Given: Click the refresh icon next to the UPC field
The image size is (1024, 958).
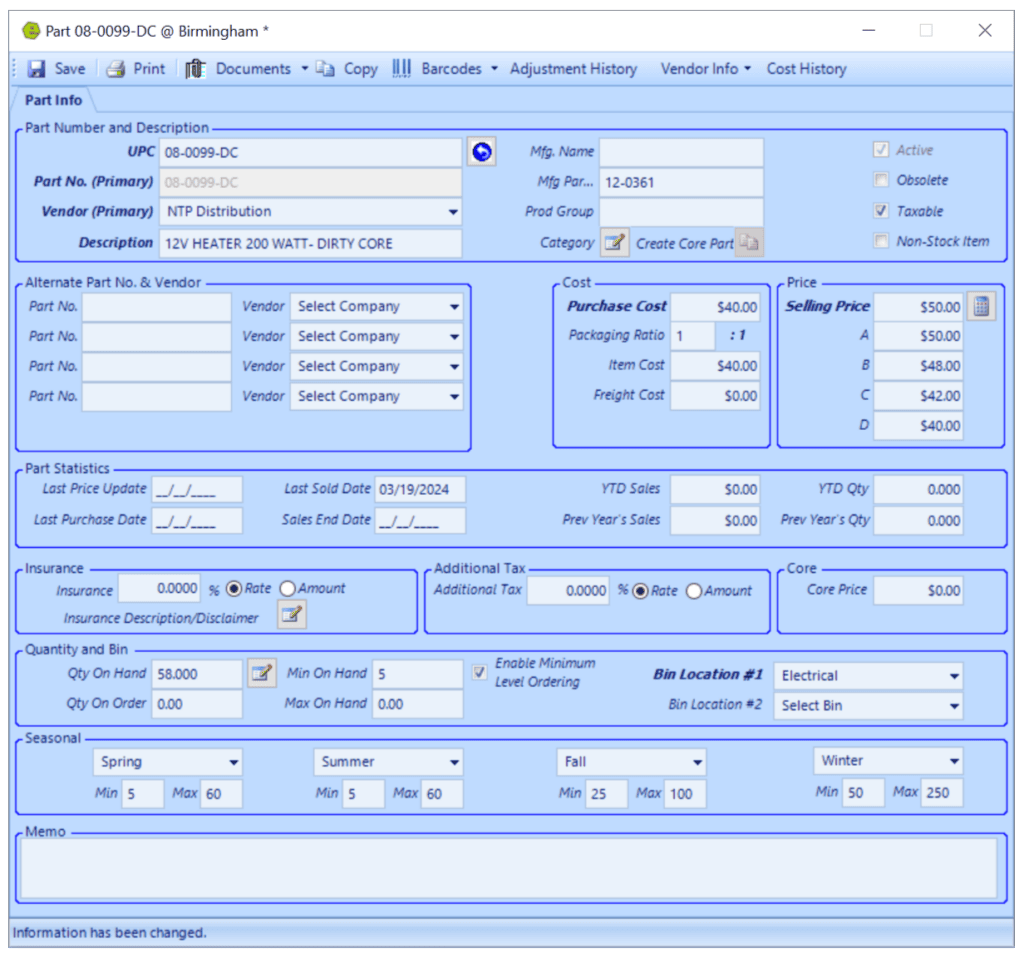Looking at the screenshot, I should coord(481,151).
